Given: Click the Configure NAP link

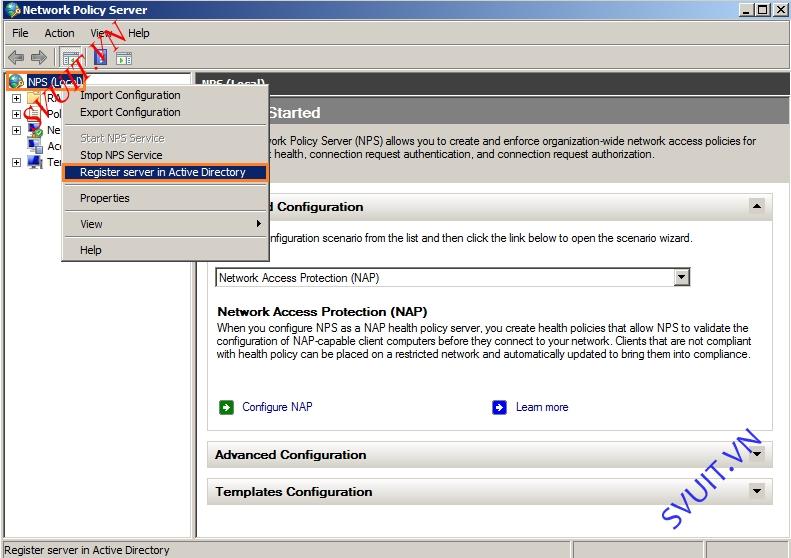Looking at the screenshot, I should coord(277,407).
